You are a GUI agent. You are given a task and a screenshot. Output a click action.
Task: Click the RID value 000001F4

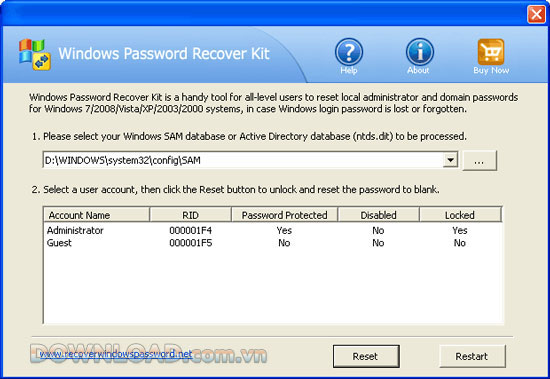190,230
